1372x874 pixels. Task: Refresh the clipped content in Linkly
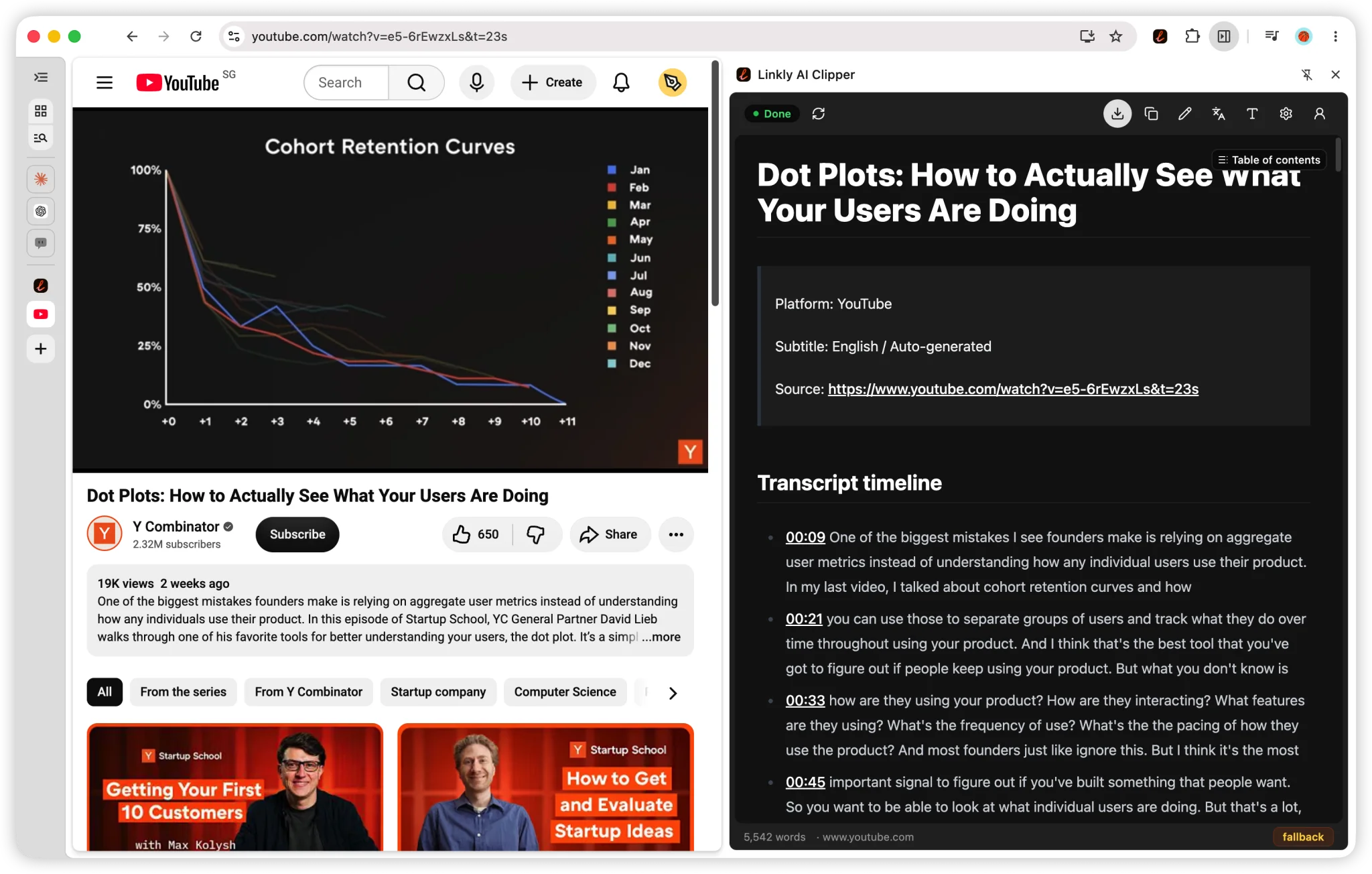pyautogui.click(x=818, y=114)
